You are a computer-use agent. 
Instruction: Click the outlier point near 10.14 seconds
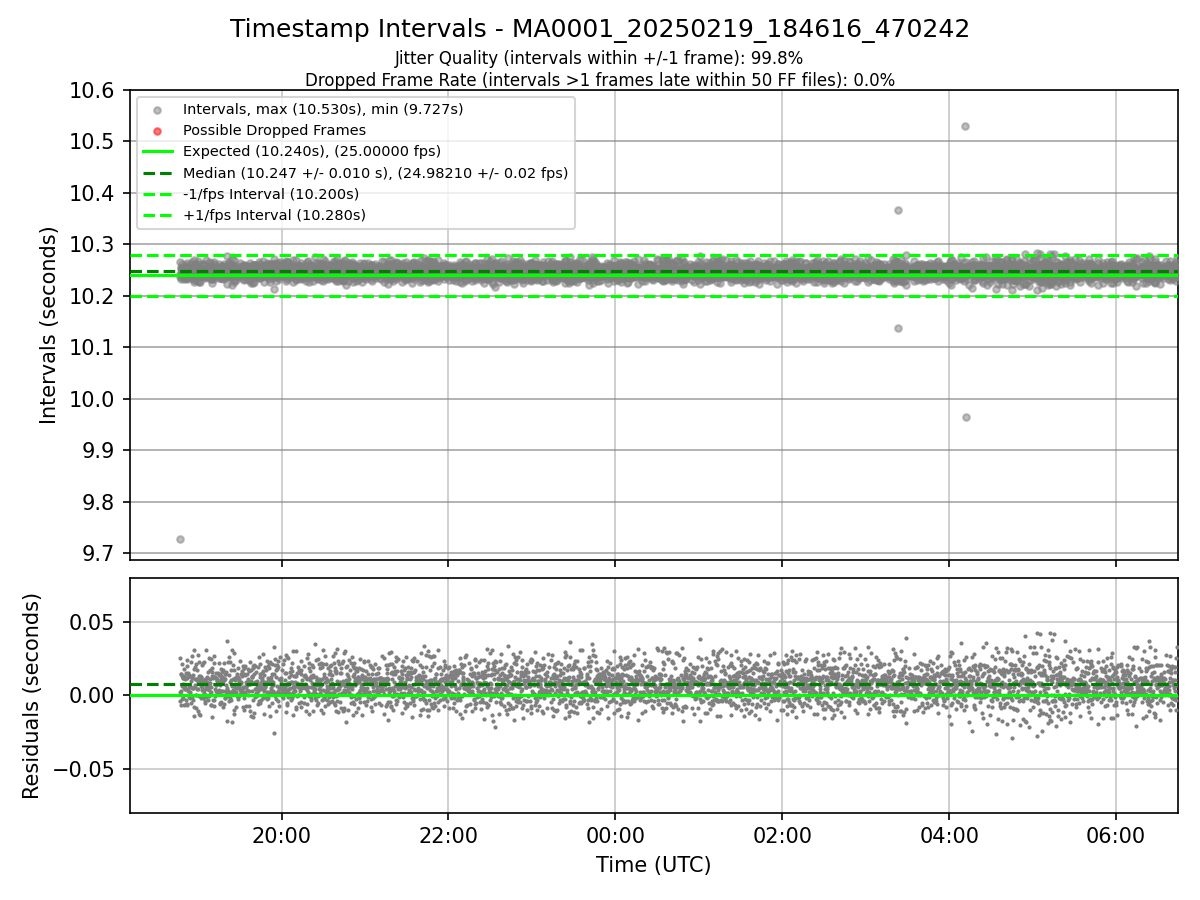coord(898,328)
